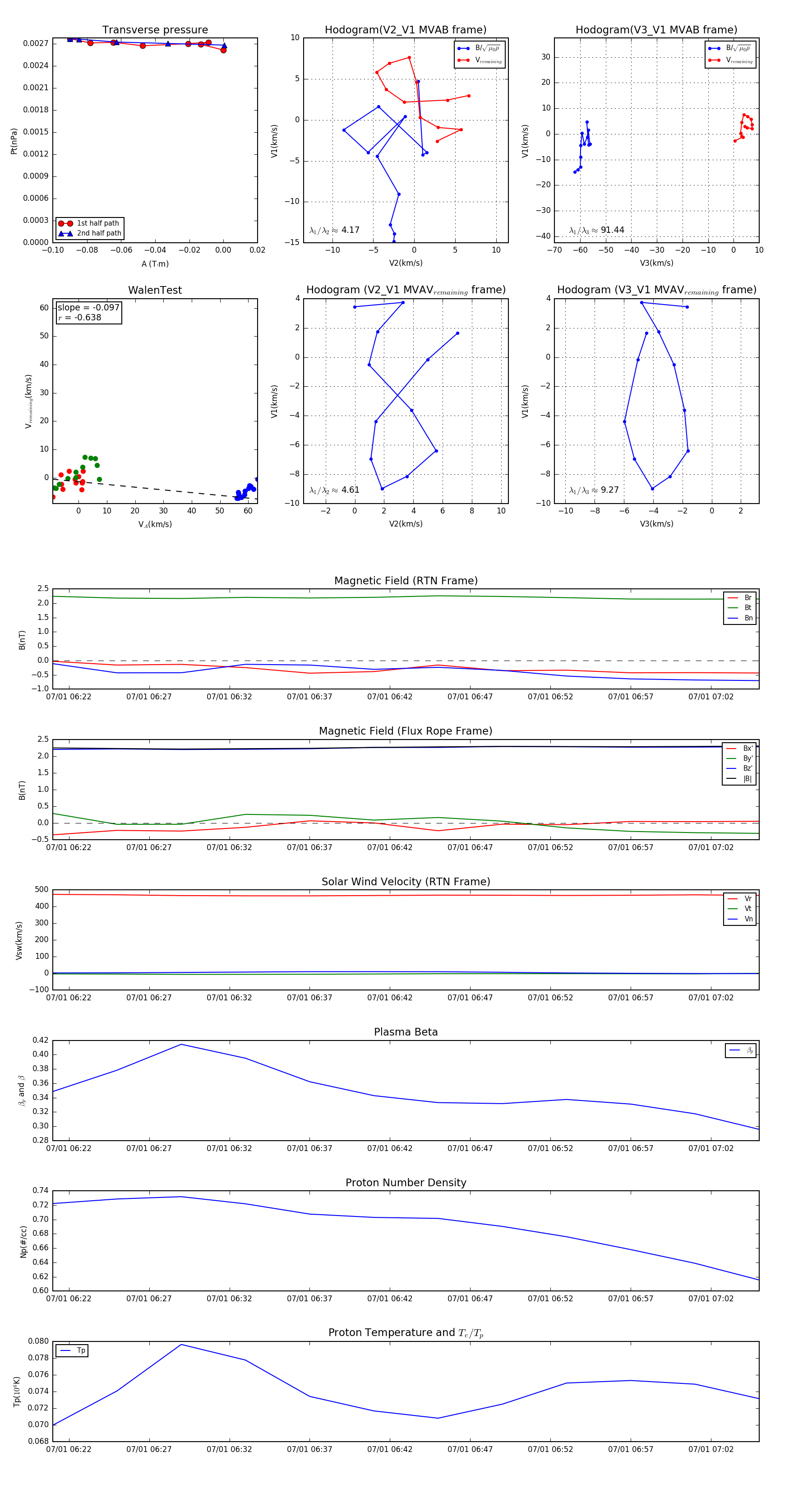This screenshot has height=1489, width=812.
Task: Click the Tp peak near 06:29
Action: coord(181,1345)
